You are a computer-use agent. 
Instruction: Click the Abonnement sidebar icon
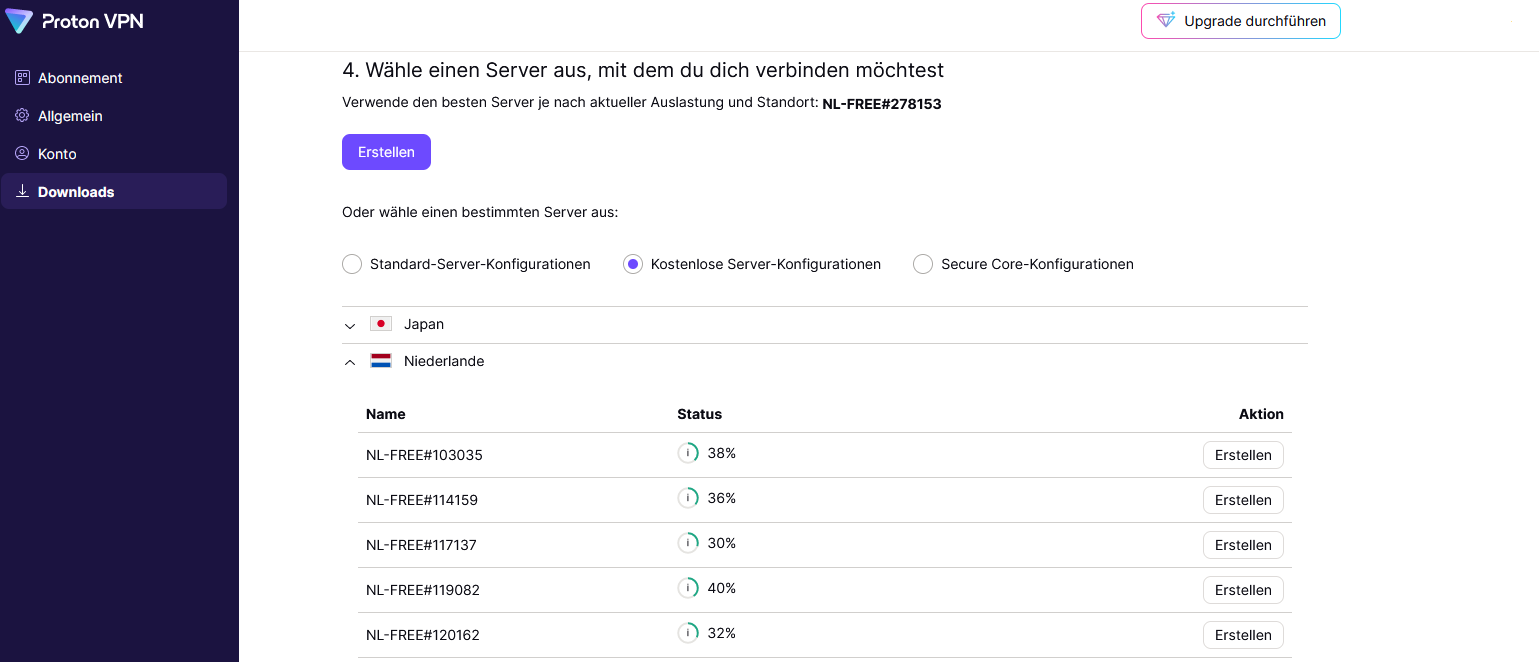pos(22,78)
